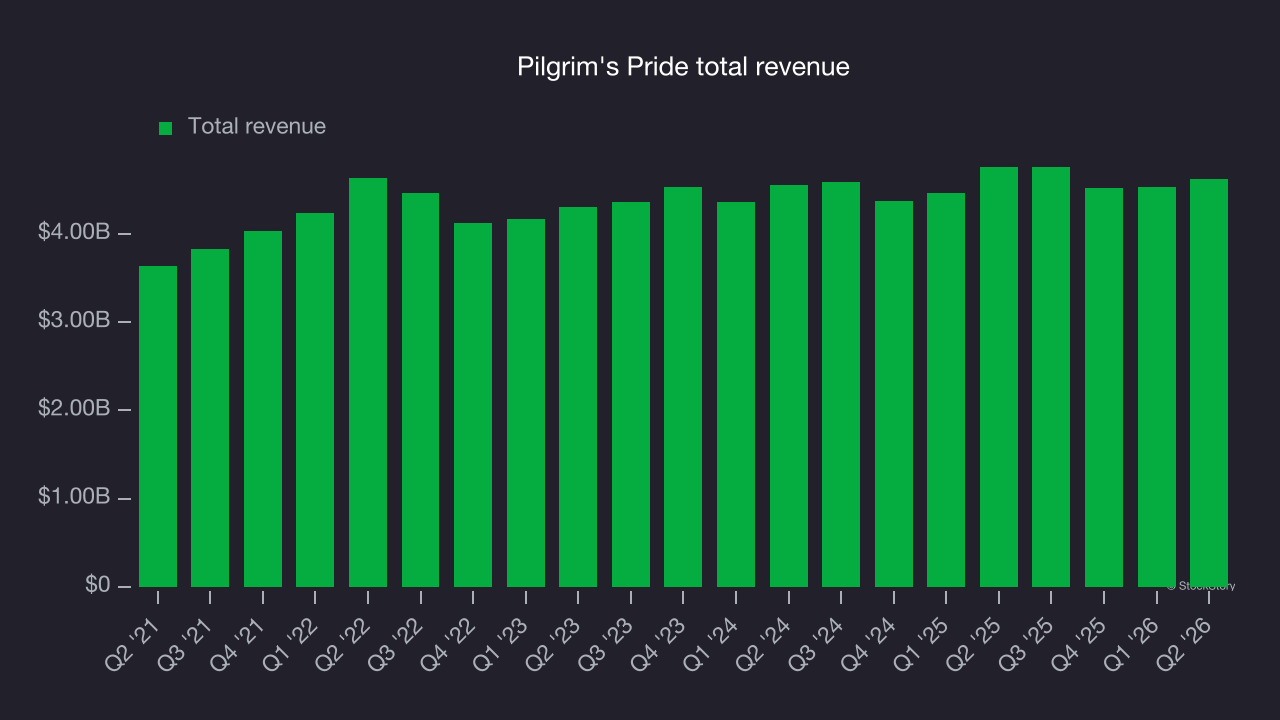Select the Q3 '21 revenue bar
Screen dimensions: 1280x720
(210, 418)
